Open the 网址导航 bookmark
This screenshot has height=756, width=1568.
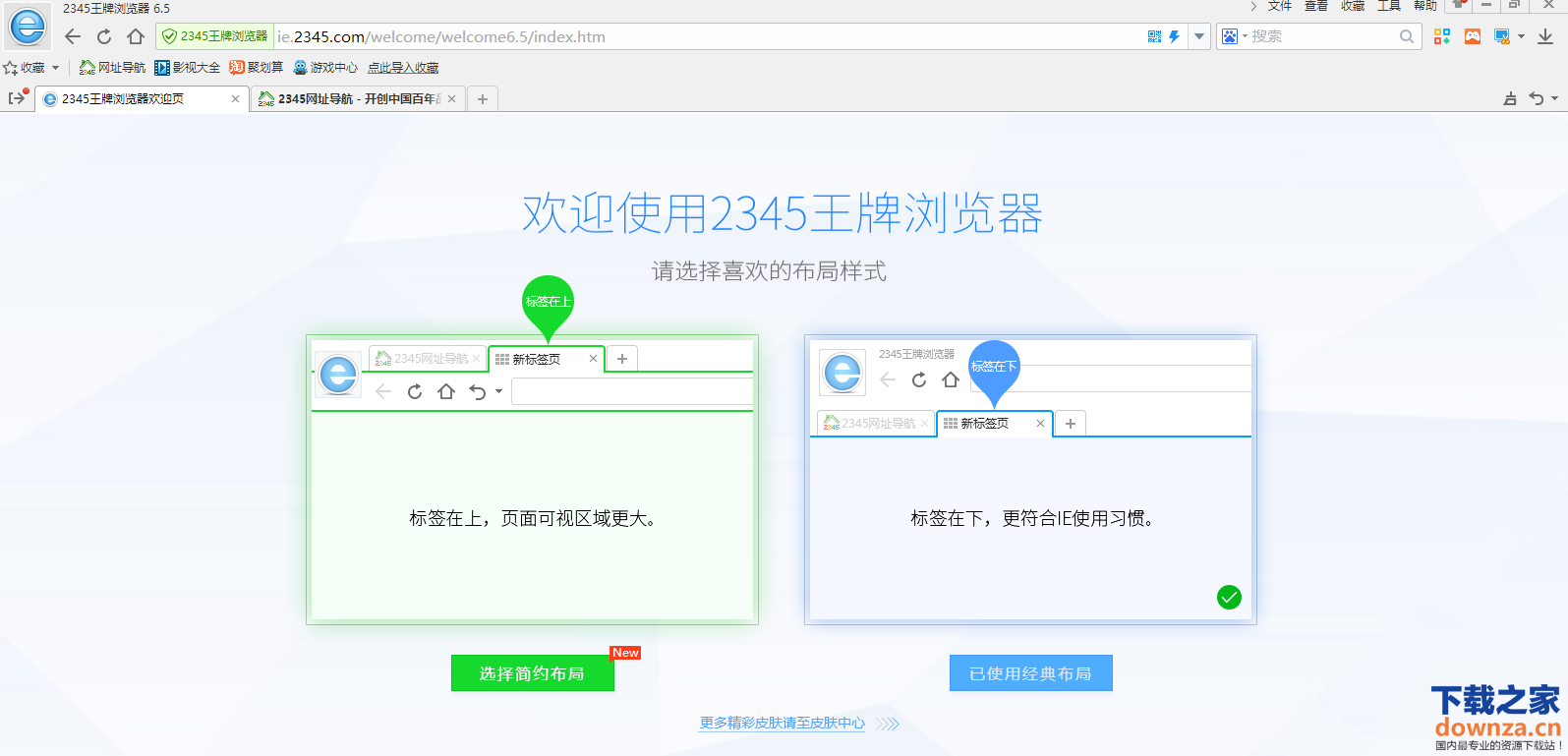coord(112,68)
